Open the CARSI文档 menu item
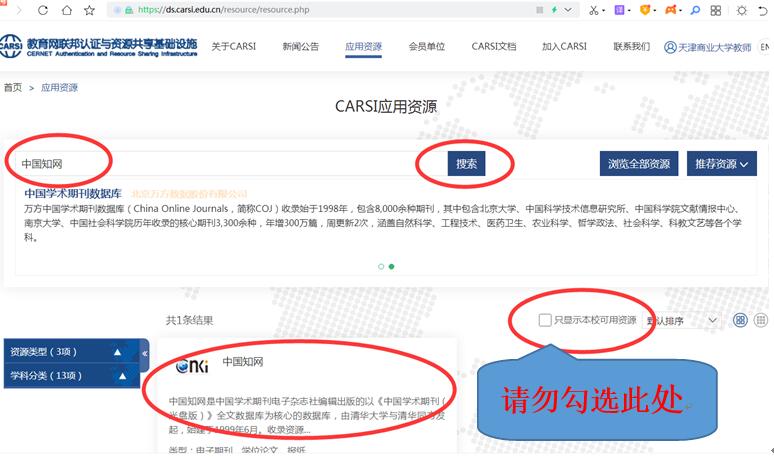This screenshot has height=457, width=774. (x=494, y=46)
